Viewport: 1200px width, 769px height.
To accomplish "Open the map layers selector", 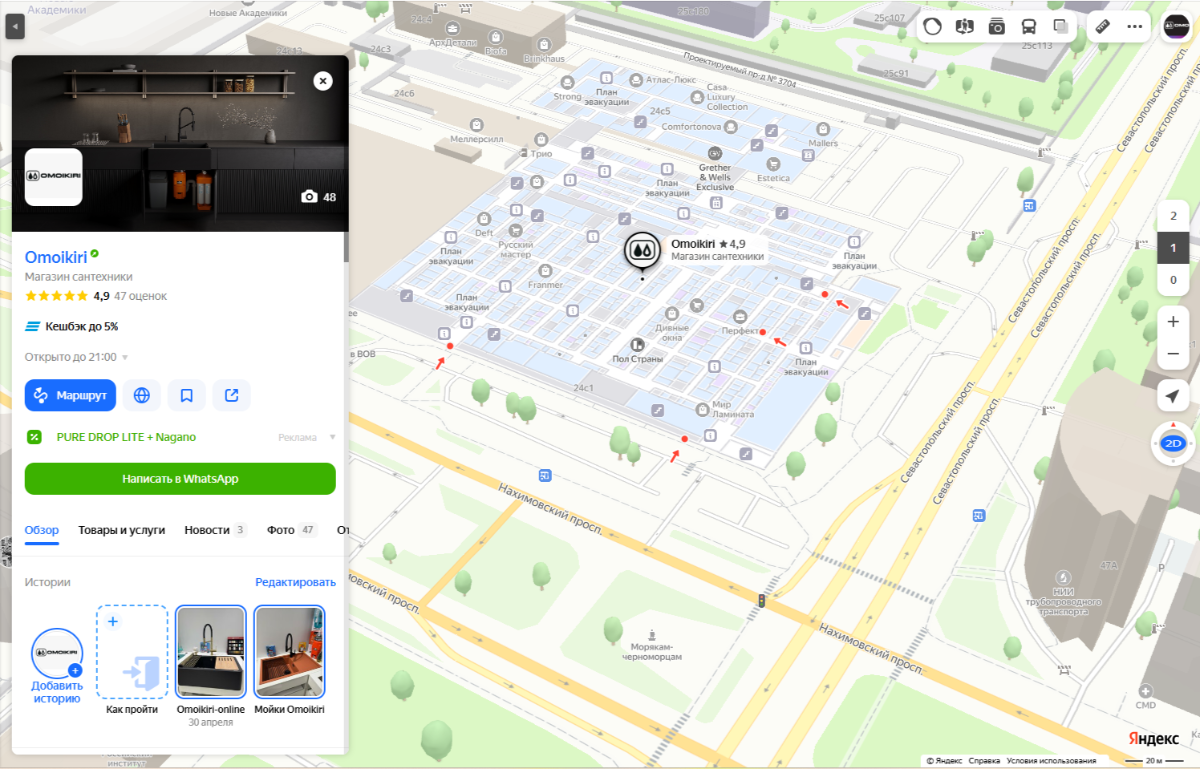I will pos(1061,27).
